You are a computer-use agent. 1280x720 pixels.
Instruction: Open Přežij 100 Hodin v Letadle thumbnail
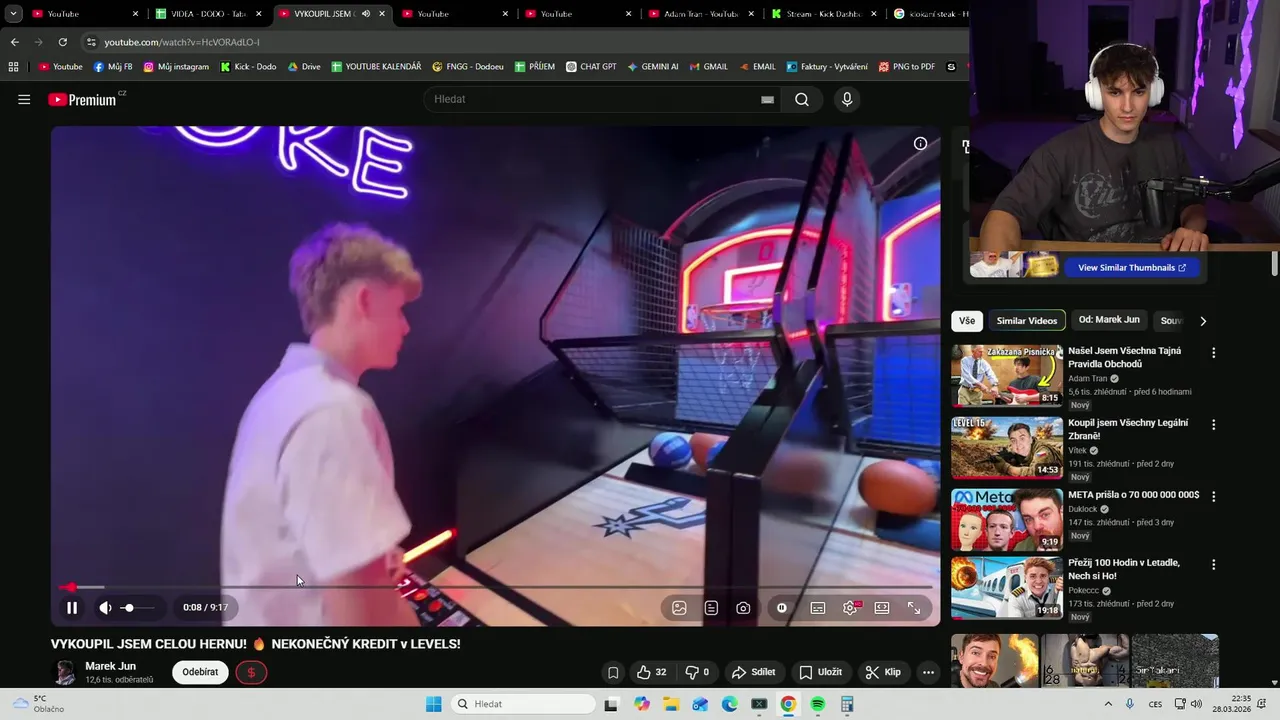click(1007, 588)
